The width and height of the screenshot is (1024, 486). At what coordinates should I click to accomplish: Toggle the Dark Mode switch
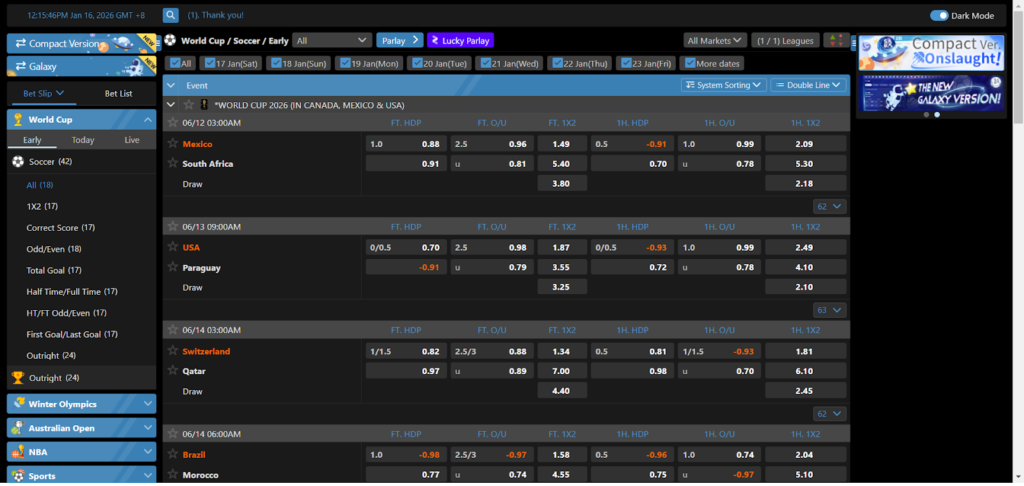pos(939,16)
